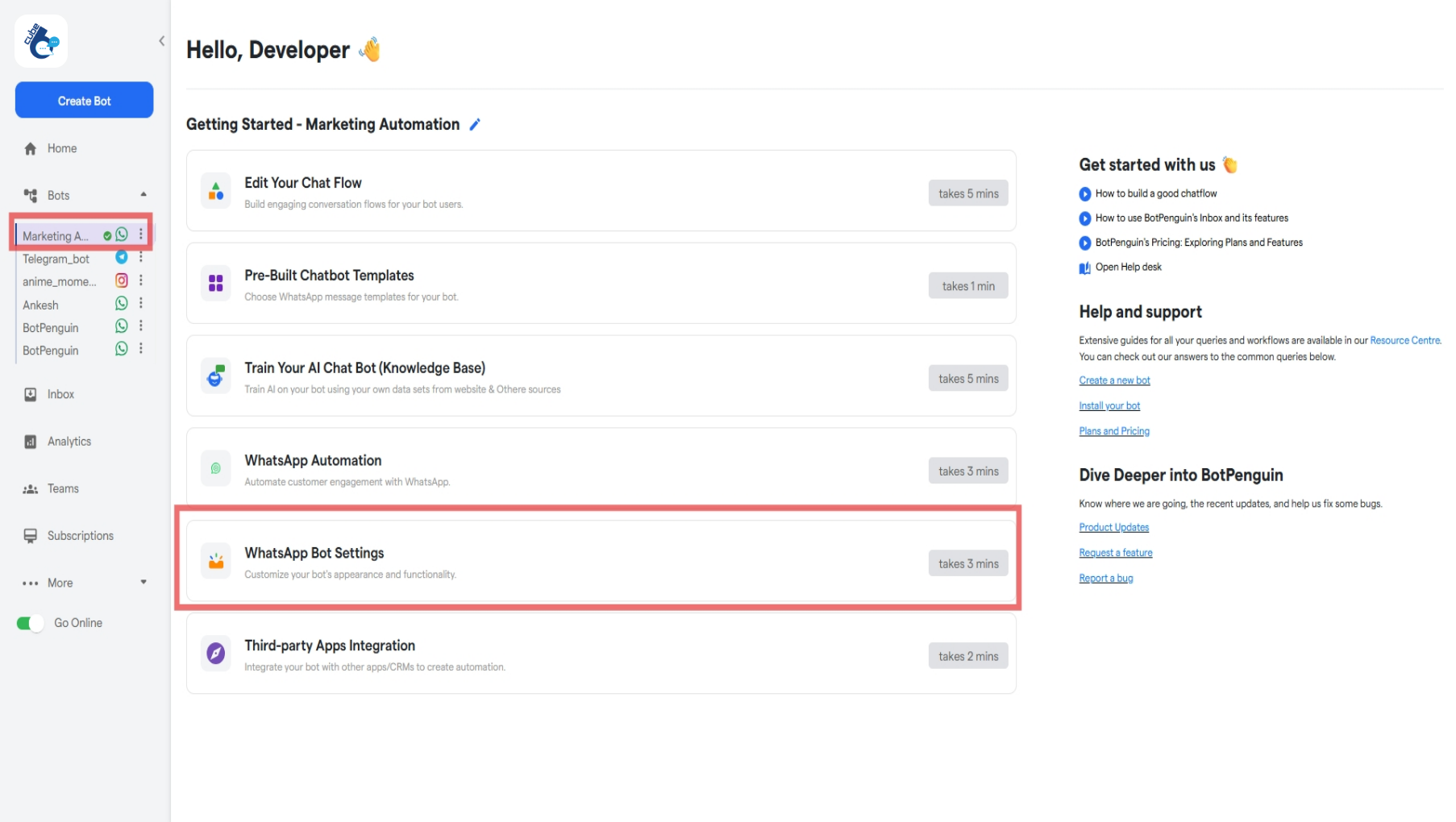1456x822 pixels.
Task: Click the Train AI Chat Bot icon
Action: (216, 376)
